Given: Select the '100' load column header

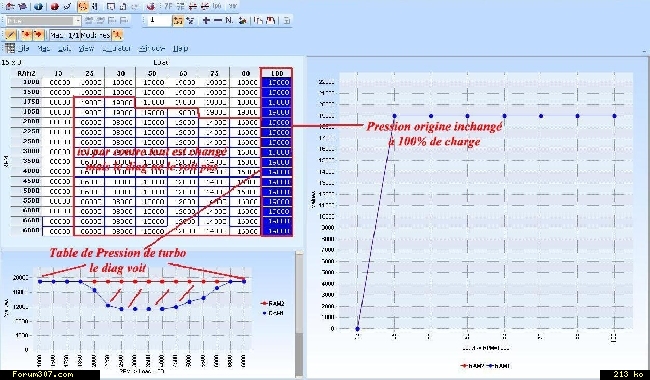Looking at the screenshot, I should click(x=276, y=73).
